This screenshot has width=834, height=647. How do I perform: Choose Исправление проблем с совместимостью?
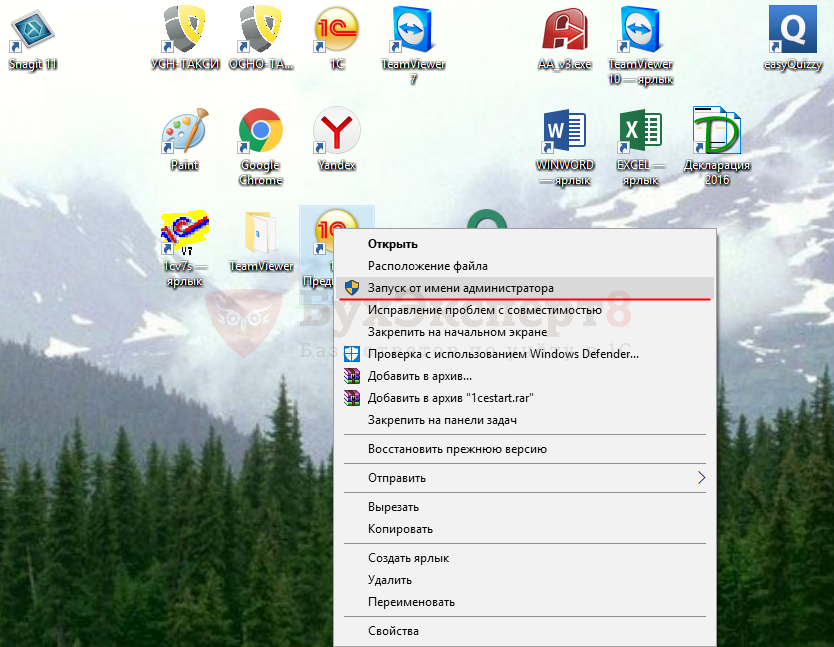[524, 310]
